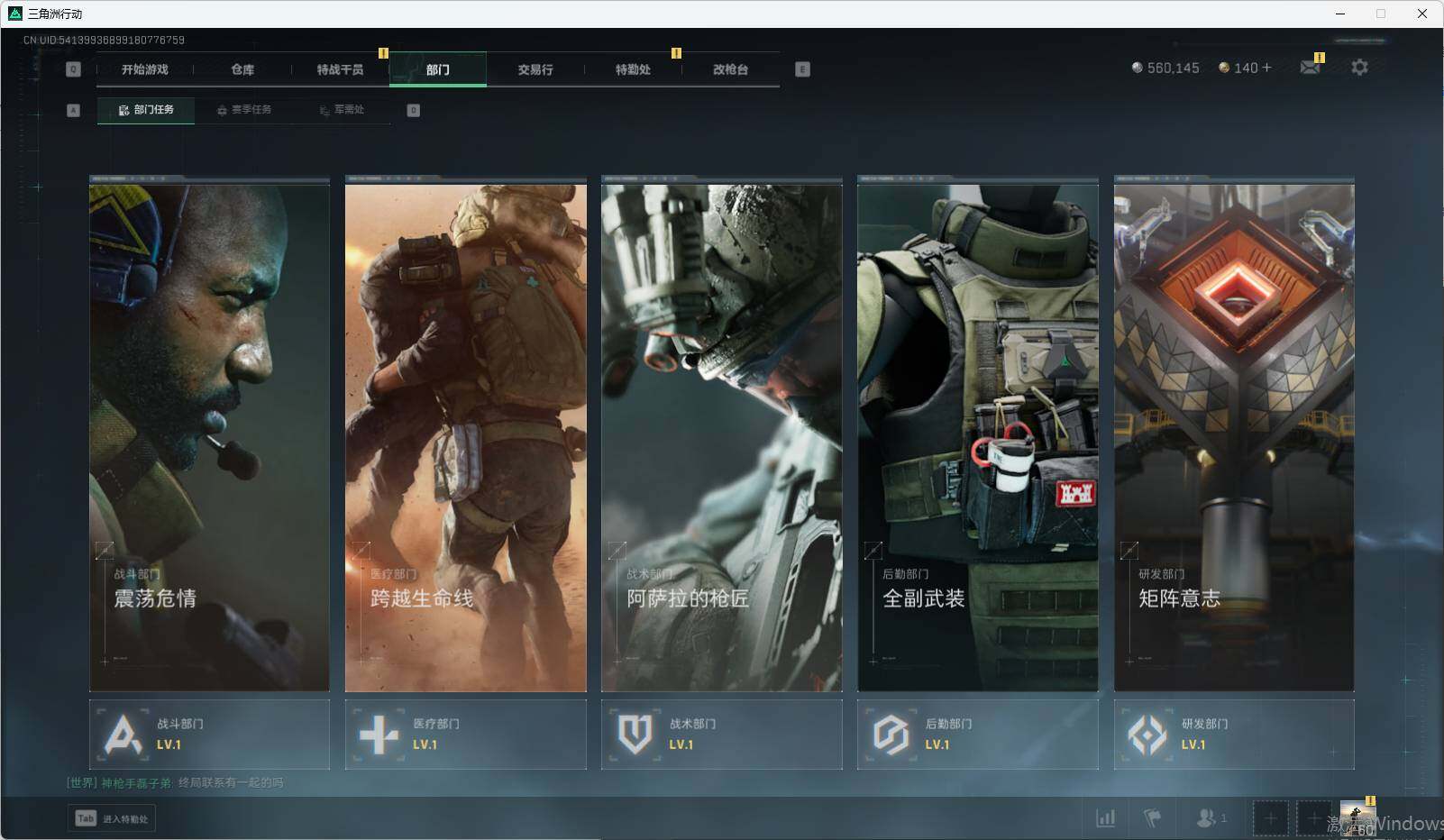This screenshot has width=1444, height=840.
Task: Click the game logo in title bar
Action: click(14, 14)
